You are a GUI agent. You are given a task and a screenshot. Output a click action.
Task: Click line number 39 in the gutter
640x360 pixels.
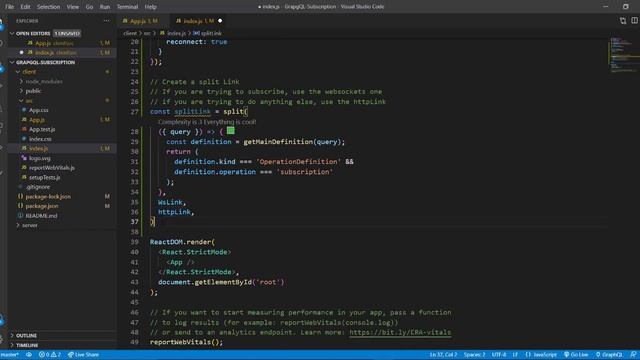point(134,242)
